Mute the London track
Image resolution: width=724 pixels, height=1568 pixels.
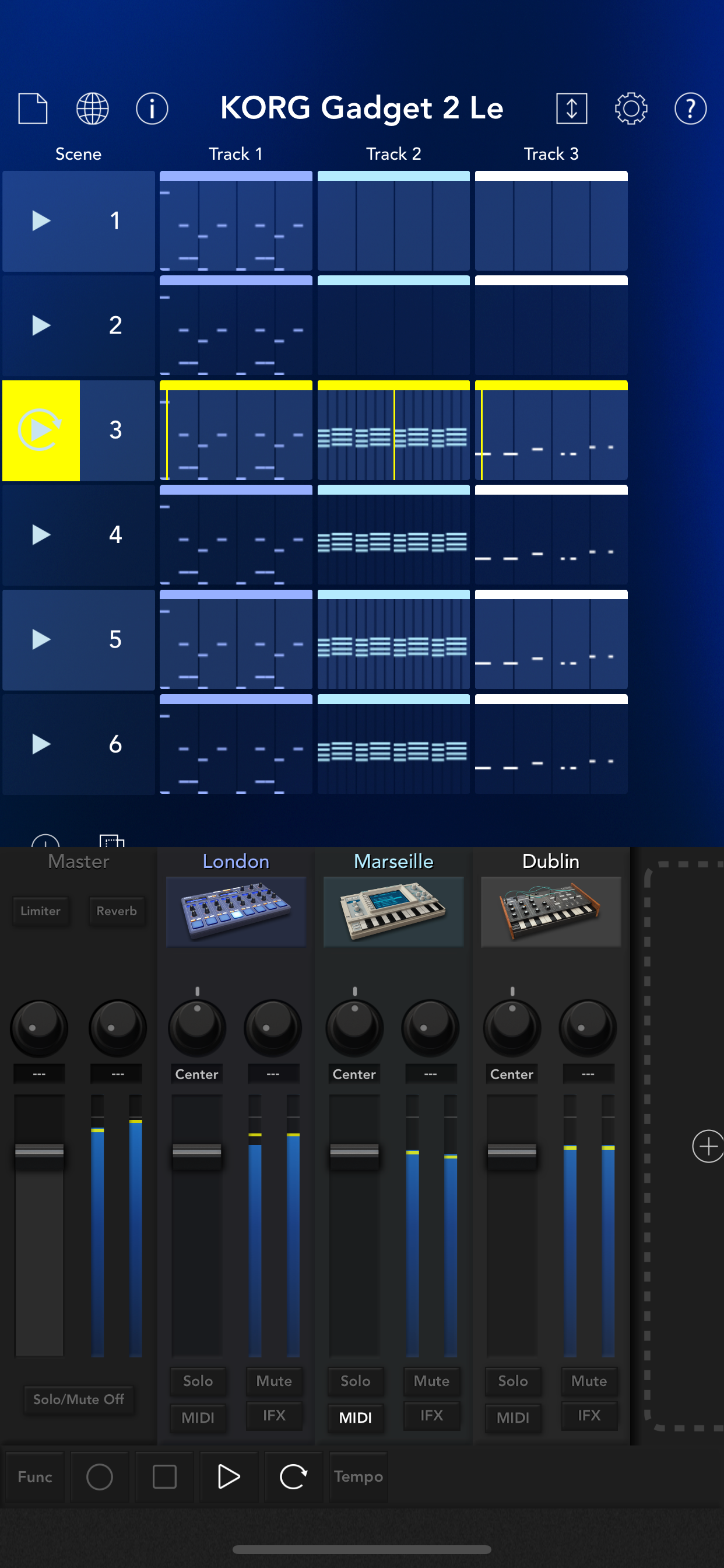coord(274,1381)
